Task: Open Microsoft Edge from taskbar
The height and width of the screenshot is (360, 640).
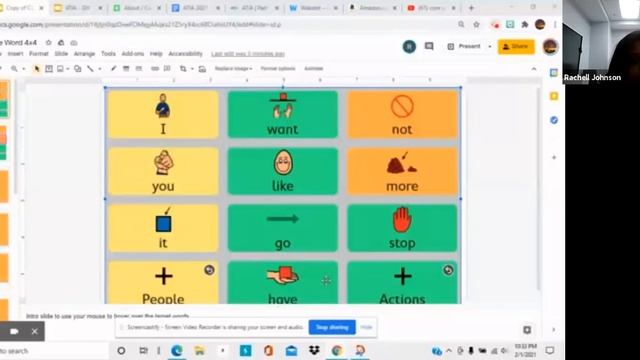Action: click(x=177, y=351)
